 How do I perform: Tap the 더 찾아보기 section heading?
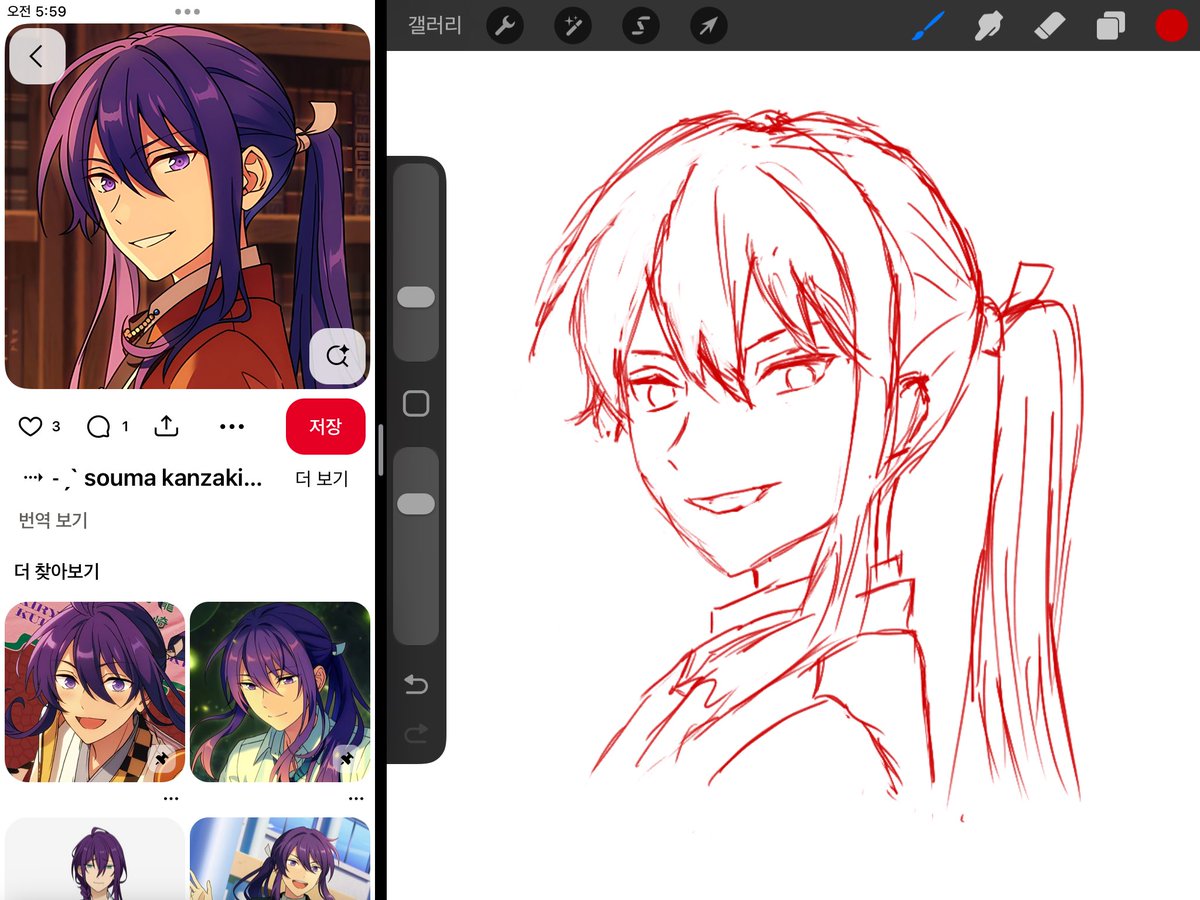pos(57,572)
